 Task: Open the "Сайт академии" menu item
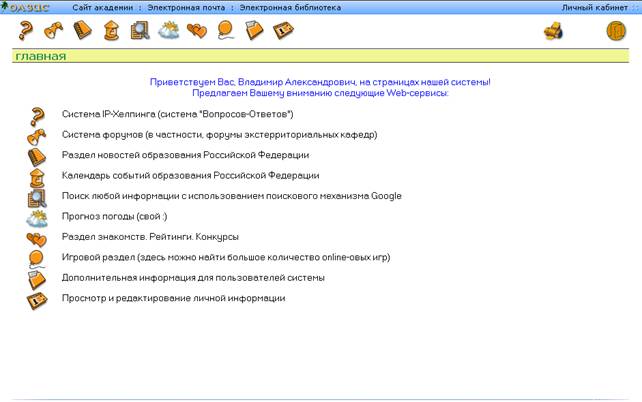(104, 7)
